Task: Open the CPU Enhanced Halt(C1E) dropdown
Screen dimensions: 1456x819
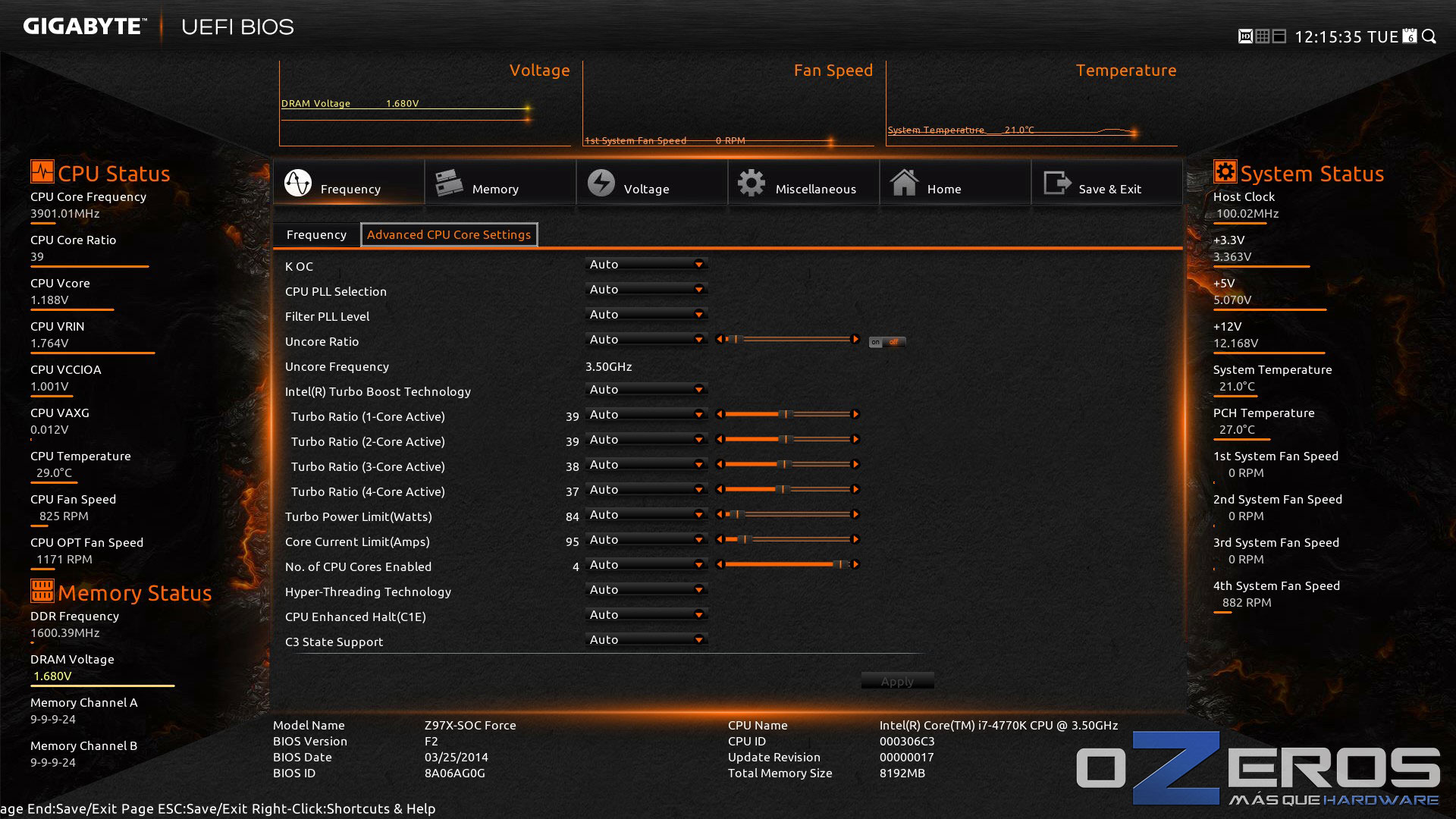Action: tap(646, 614)
